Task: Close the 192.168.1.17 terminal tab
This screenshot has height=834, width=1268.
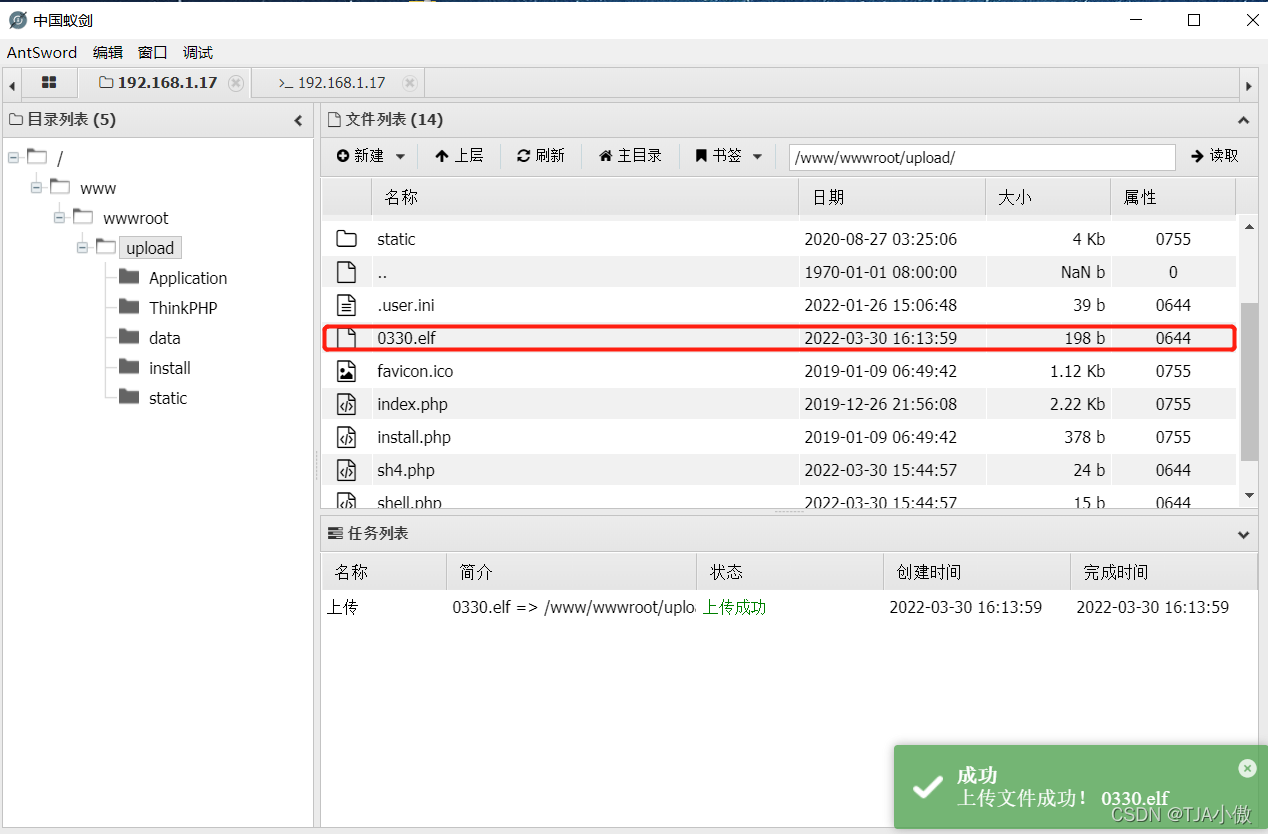Action: coord(408,83)
